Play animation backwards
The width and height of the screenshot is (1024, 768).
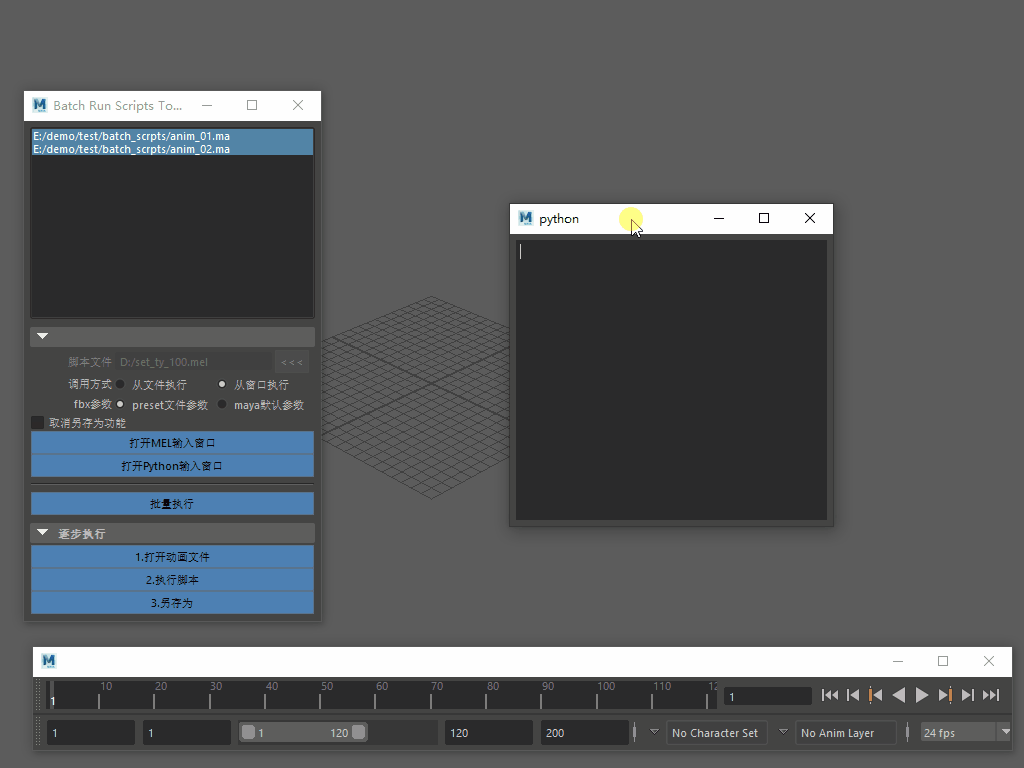[899, 695]
